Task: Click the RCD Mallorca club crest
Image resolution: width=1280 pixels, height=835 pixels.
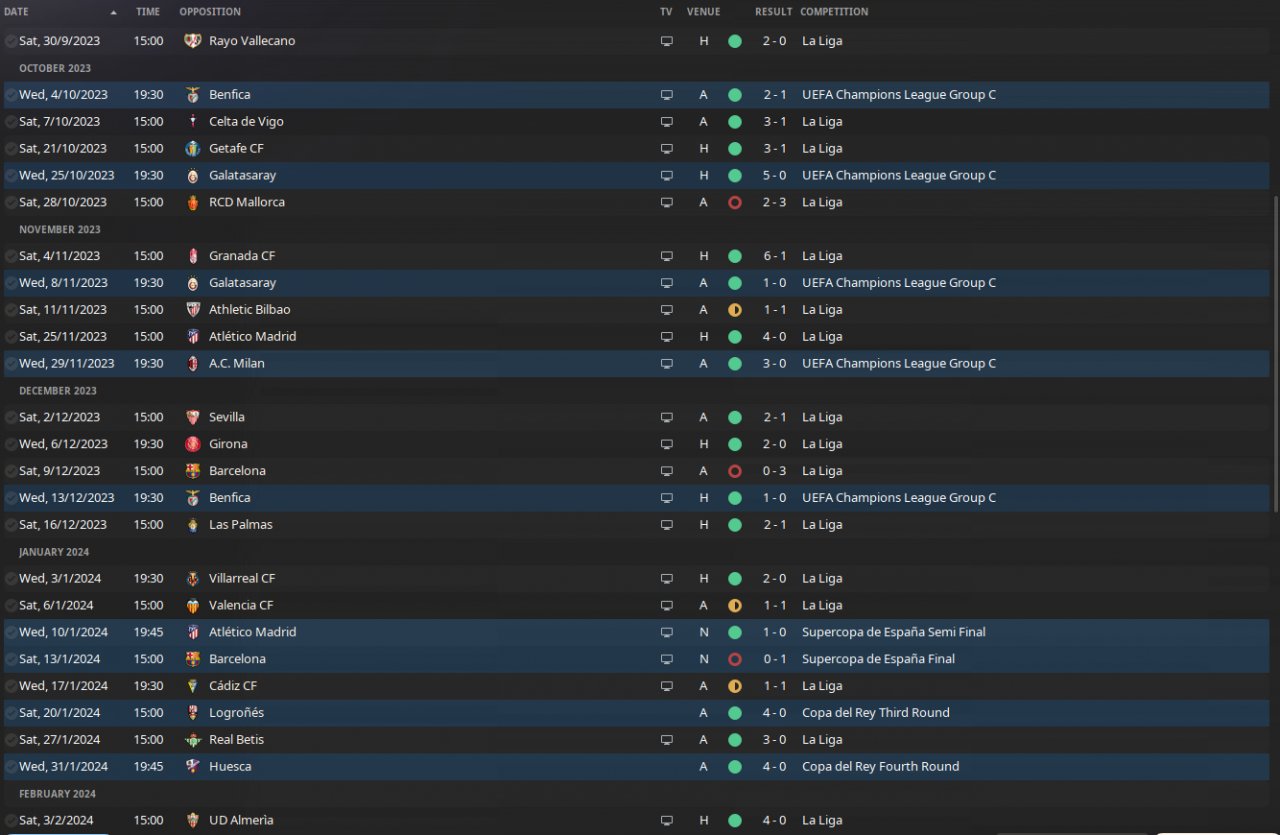Action: [x=193, y=203]
